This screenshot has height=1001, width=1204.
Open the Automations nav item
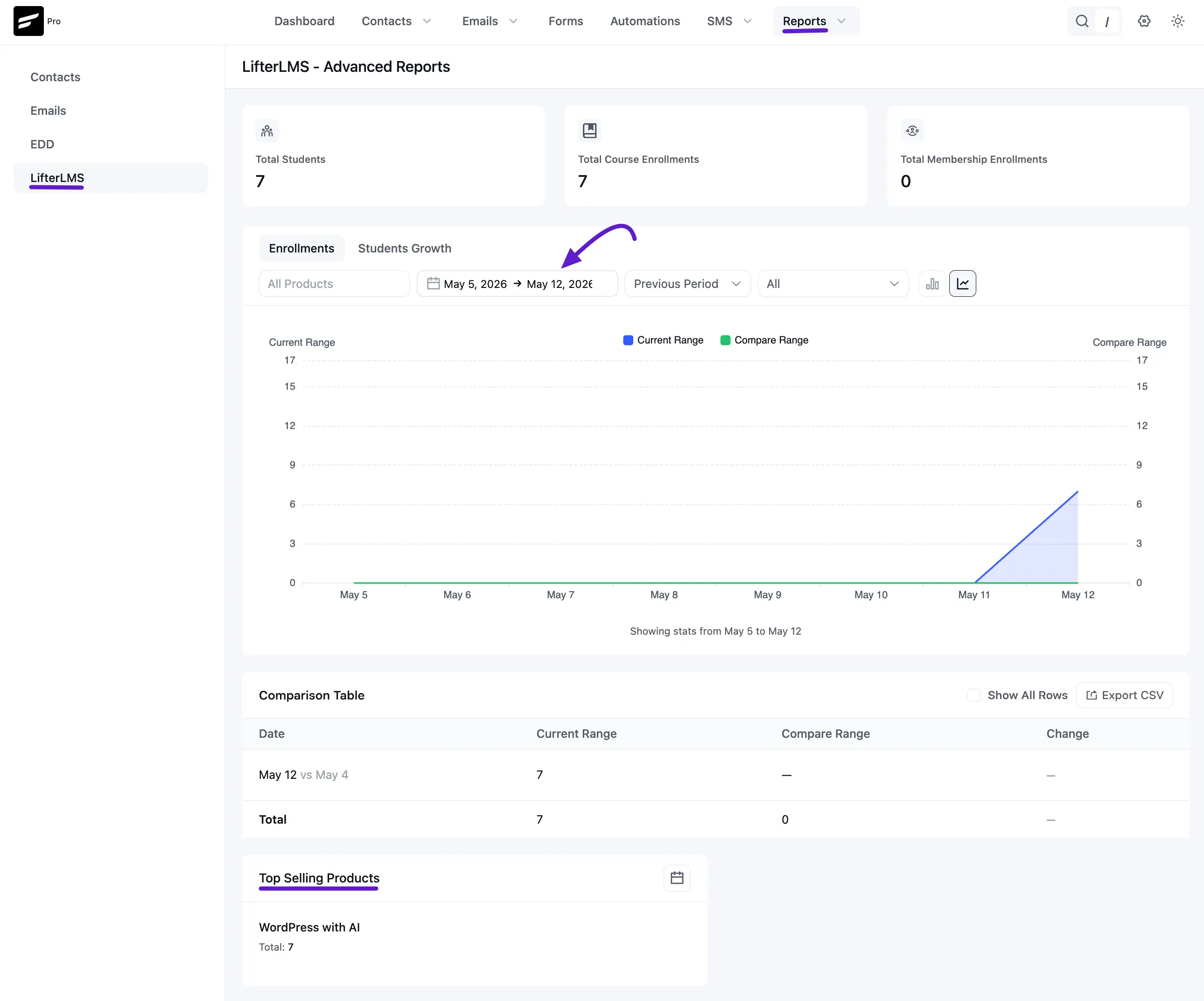click(x=645, y=21)
